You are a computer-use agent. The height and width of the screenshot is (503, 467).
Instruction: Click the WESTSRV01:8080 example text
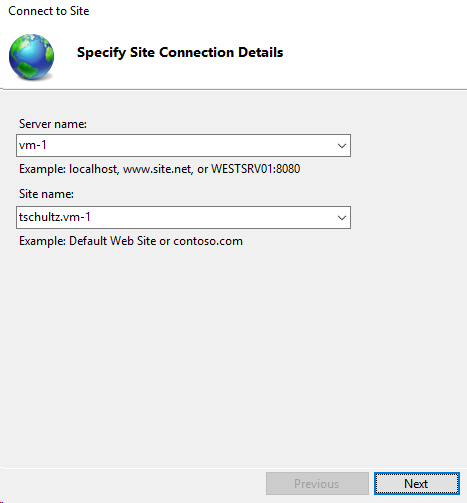point(256,169)
